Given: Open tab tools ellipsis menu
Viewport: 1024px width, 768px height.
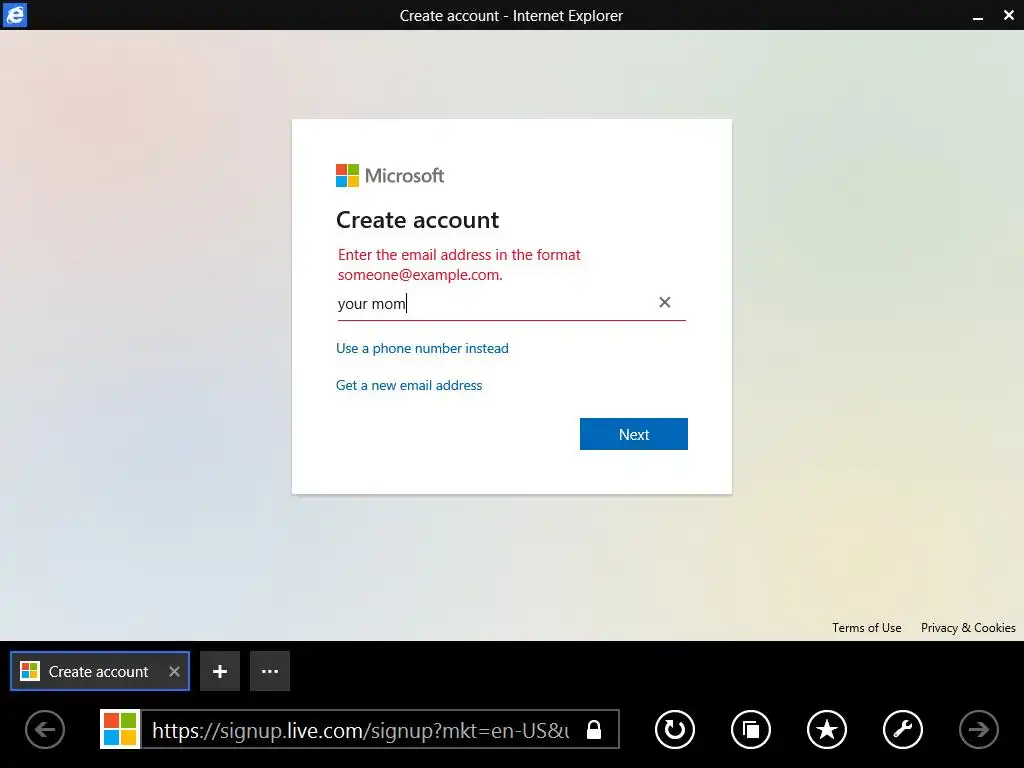Looking at the screenshot, I should tap(270, 671).
